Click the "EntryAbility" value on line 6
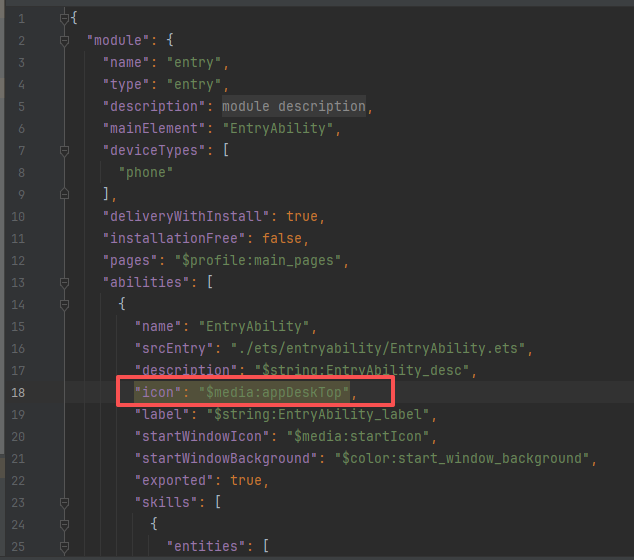The image size is (634, 560). [x=278, y=129]
